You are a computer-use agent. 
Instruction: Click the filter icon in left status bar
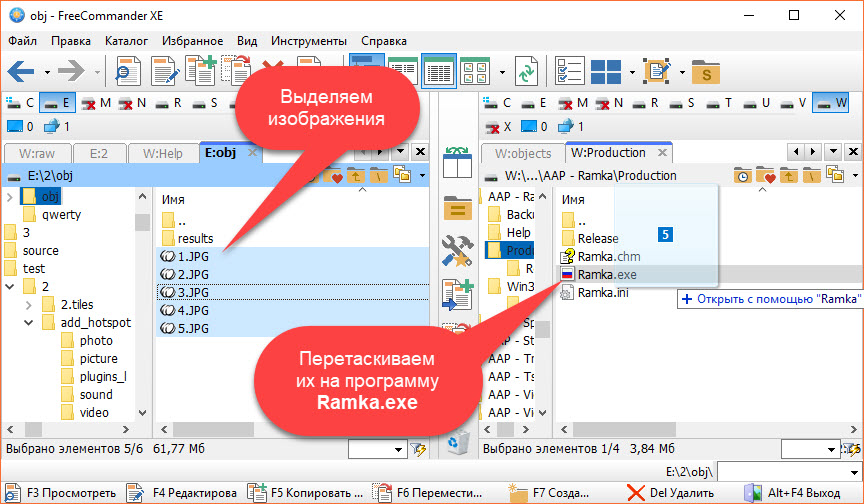tap(418, 449)
